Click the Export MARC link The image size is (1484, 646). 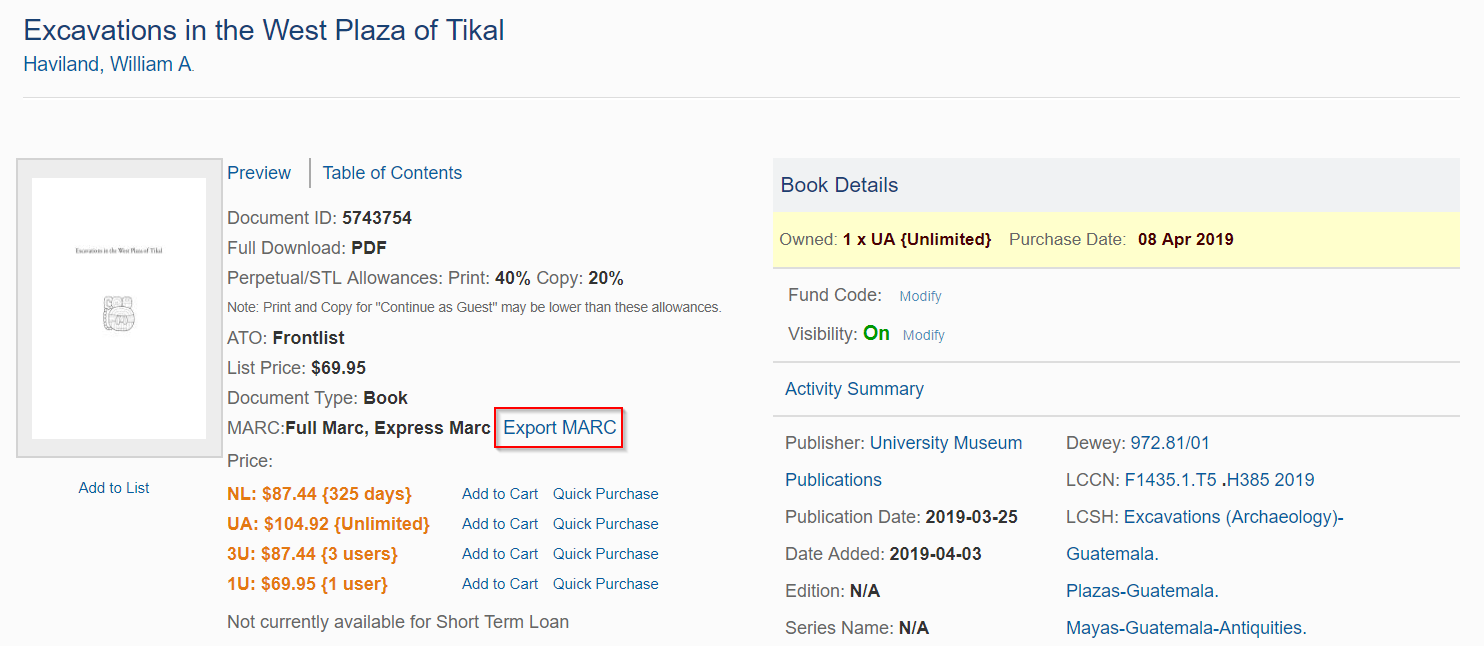tap(559, 428)
